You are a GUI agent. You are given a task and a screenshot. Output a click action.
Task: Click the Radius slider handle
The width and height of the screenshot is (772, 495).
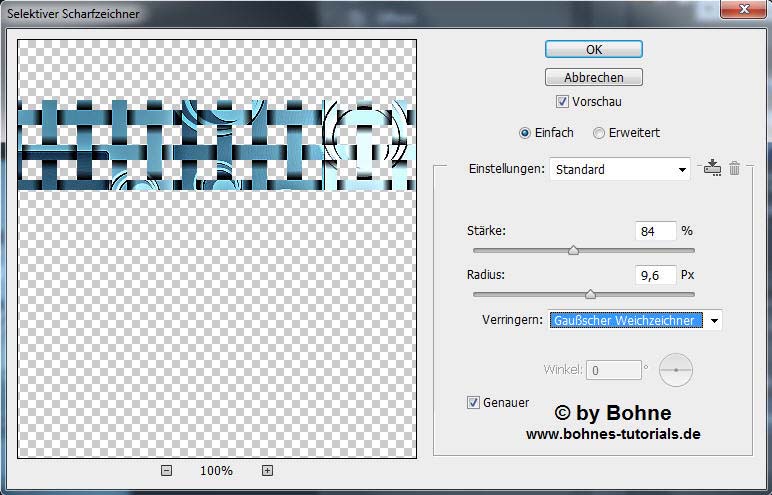pyautogui.click(x=590, y=295)
